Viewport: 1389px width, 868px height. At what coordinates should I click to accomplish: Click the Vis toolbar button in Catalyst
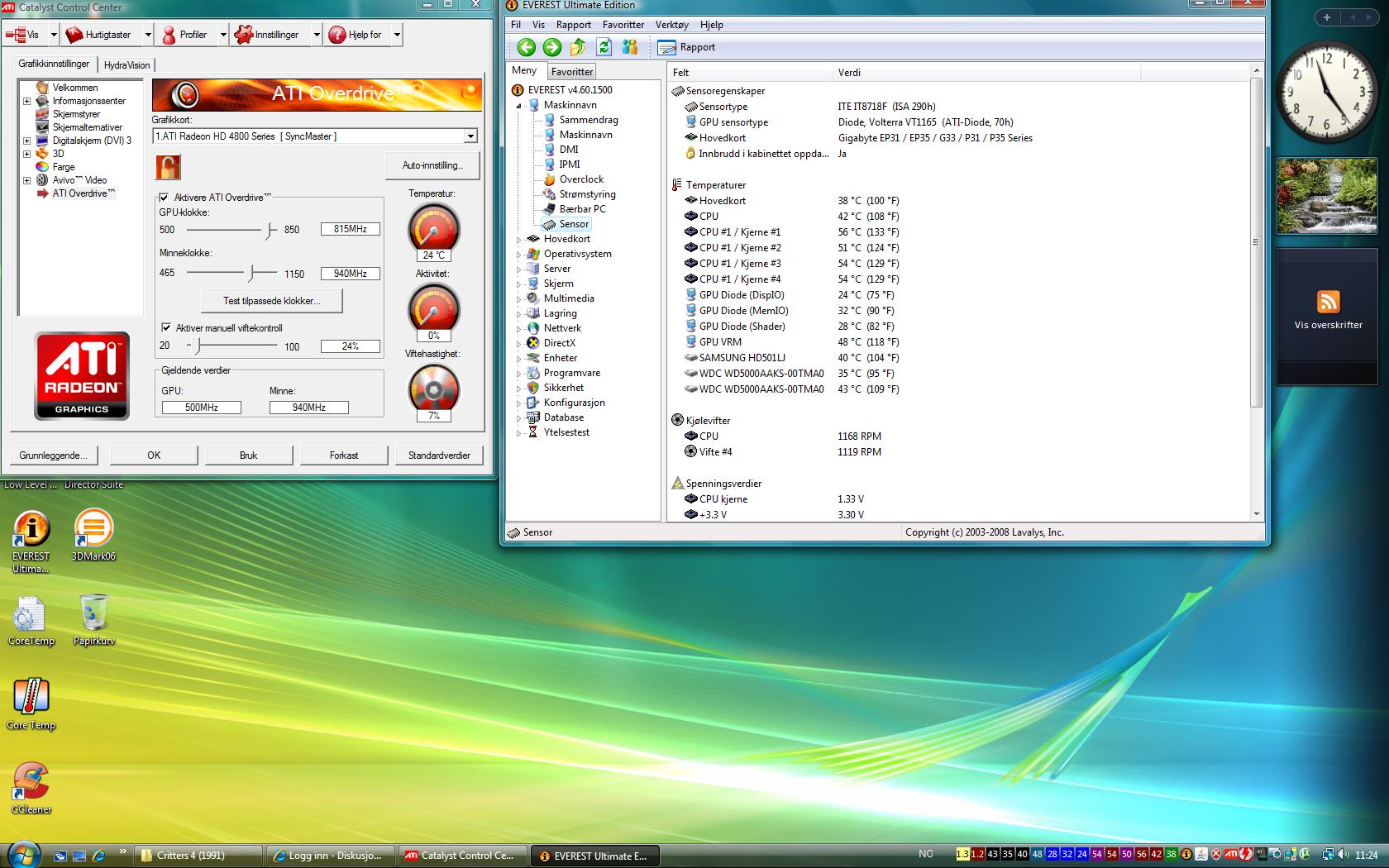pos(25,35)
